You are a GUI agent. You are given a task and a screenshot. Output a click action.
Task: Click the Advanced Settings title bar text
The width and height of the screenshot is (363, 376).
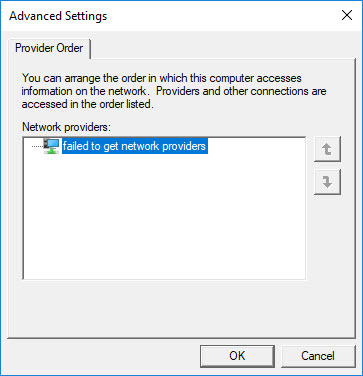[58, 16]
